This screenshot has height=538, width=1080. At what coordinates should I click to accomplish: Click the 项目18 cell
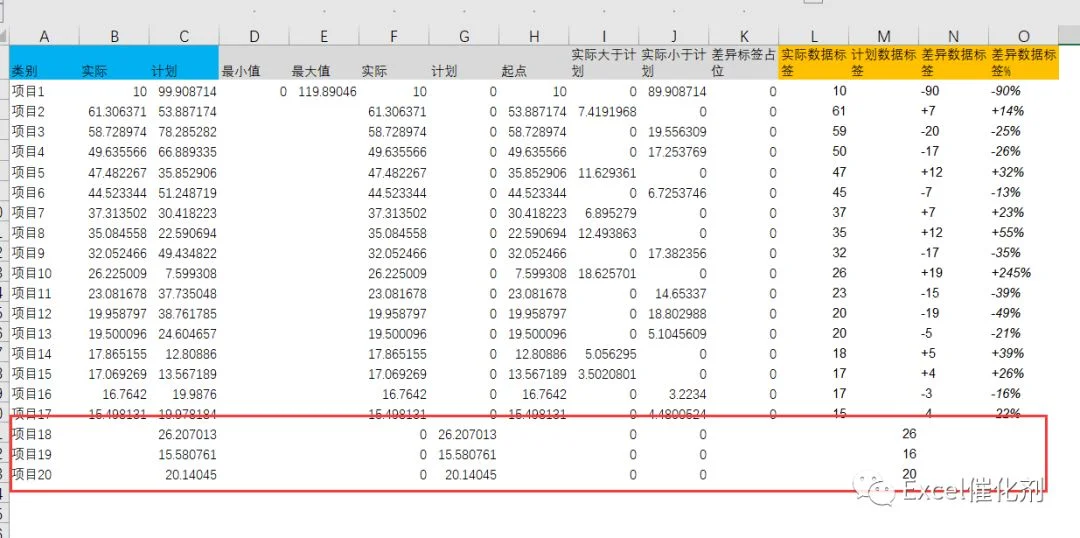click(44, 435)
